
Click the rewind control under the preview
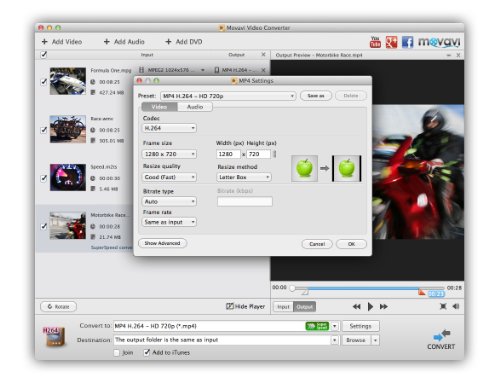pyautogui.click(x=356, y=306)
